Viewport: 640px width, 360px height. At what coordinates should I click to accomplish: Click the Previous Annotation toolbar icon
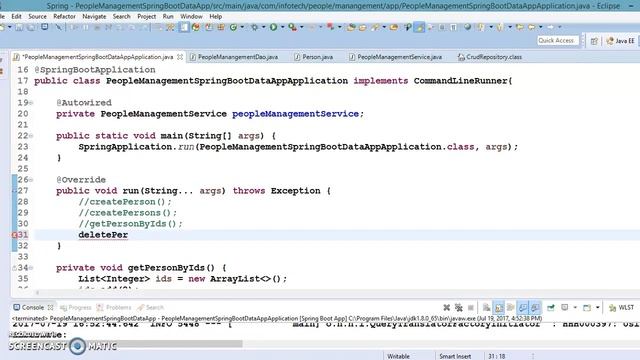coord(500,27)
